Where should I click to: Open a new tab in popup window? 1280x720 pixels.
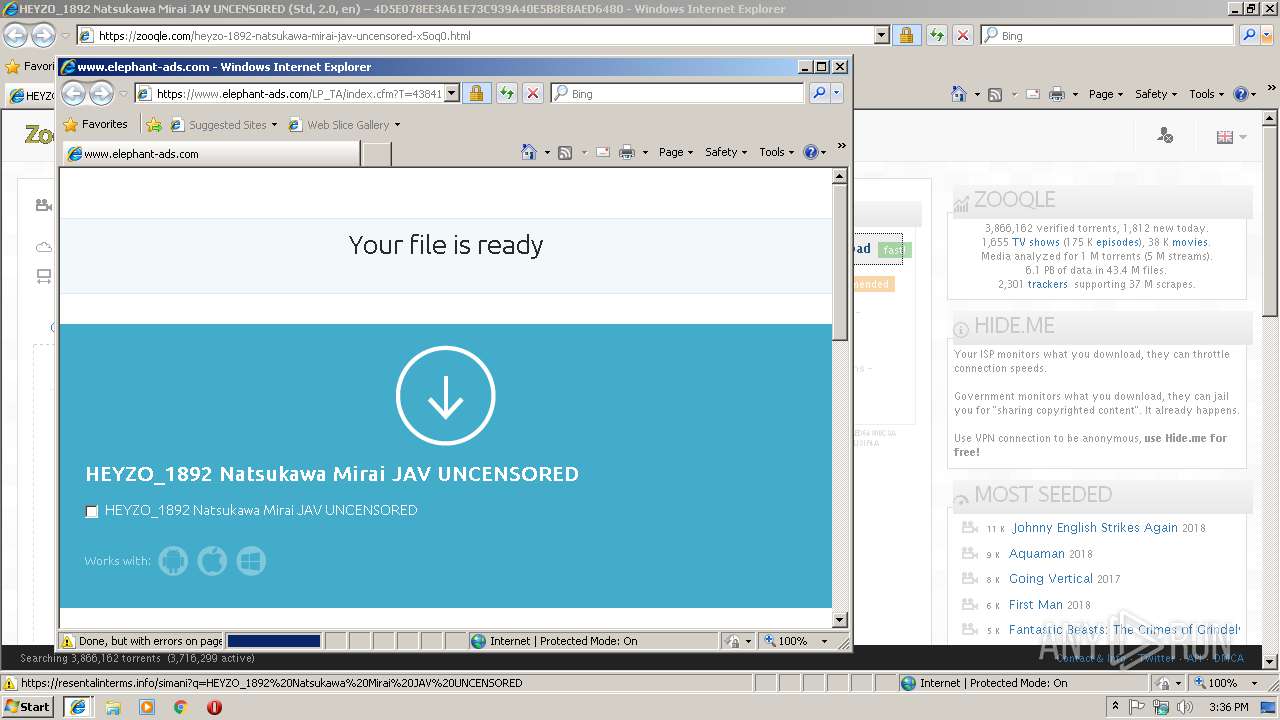375,154
